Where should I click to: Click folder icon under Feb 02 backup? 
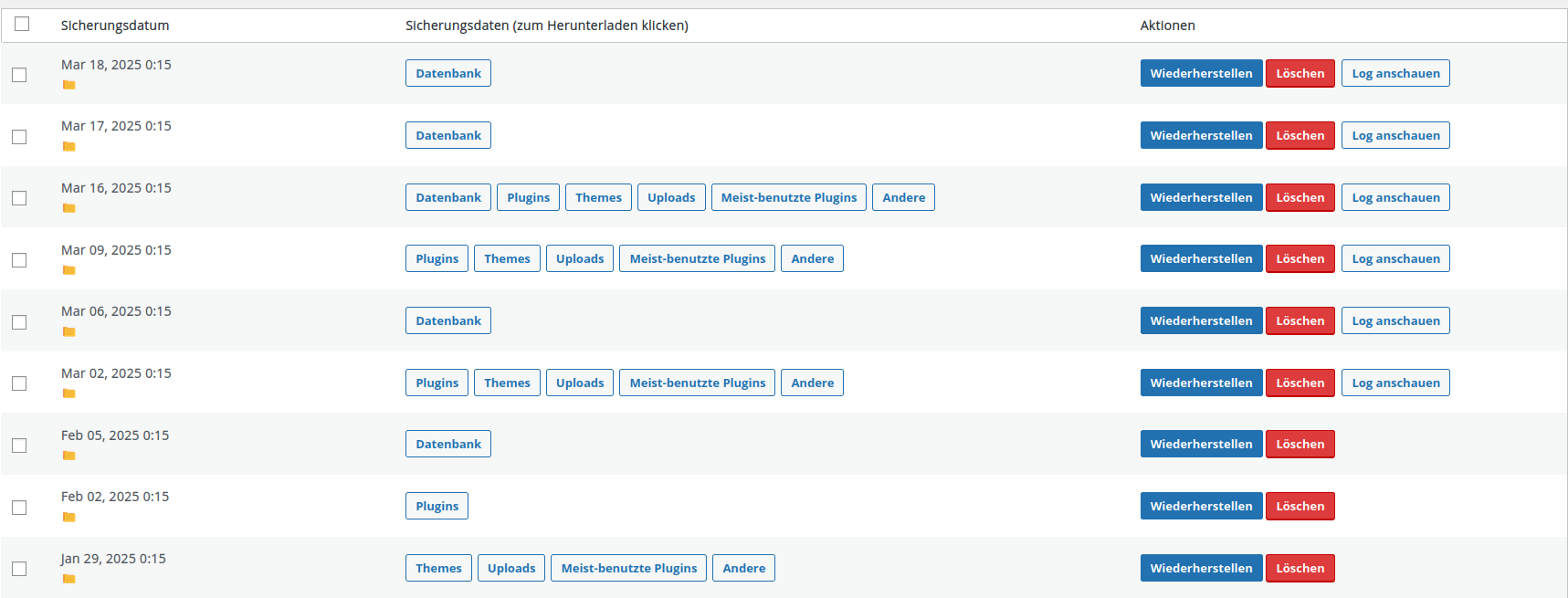(68, 517)
